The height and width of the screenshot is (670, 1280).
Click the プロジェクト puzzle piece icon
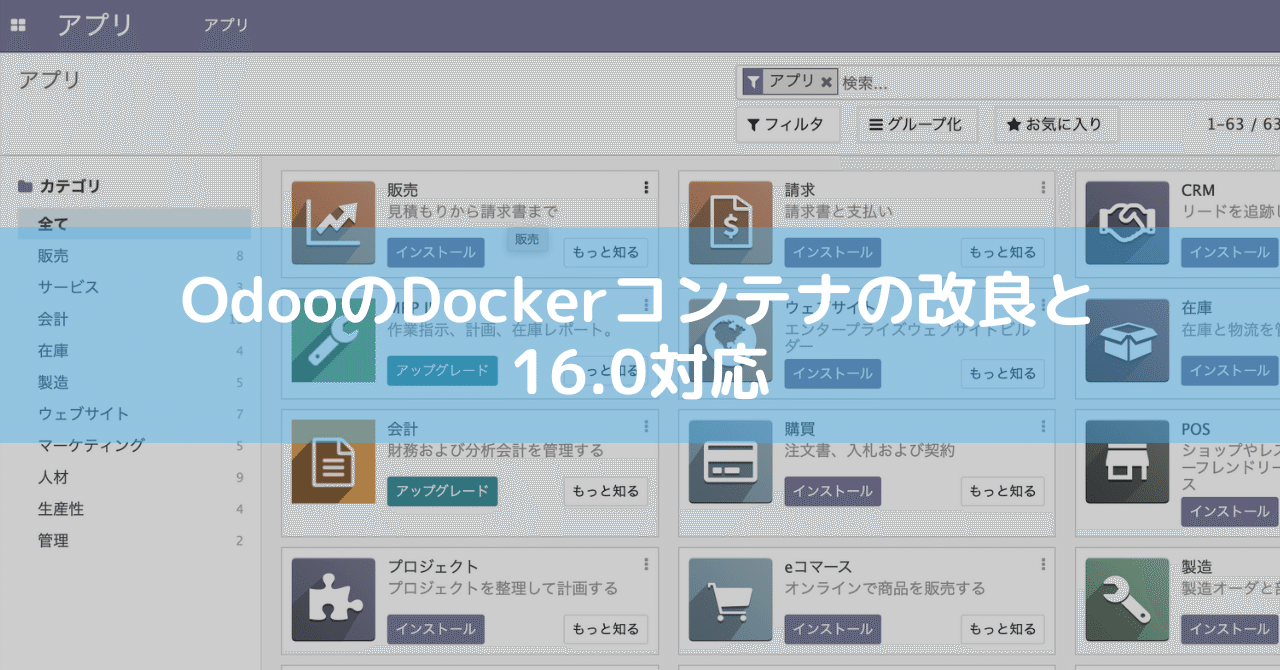pyautogui.click(x=332, y=600)
